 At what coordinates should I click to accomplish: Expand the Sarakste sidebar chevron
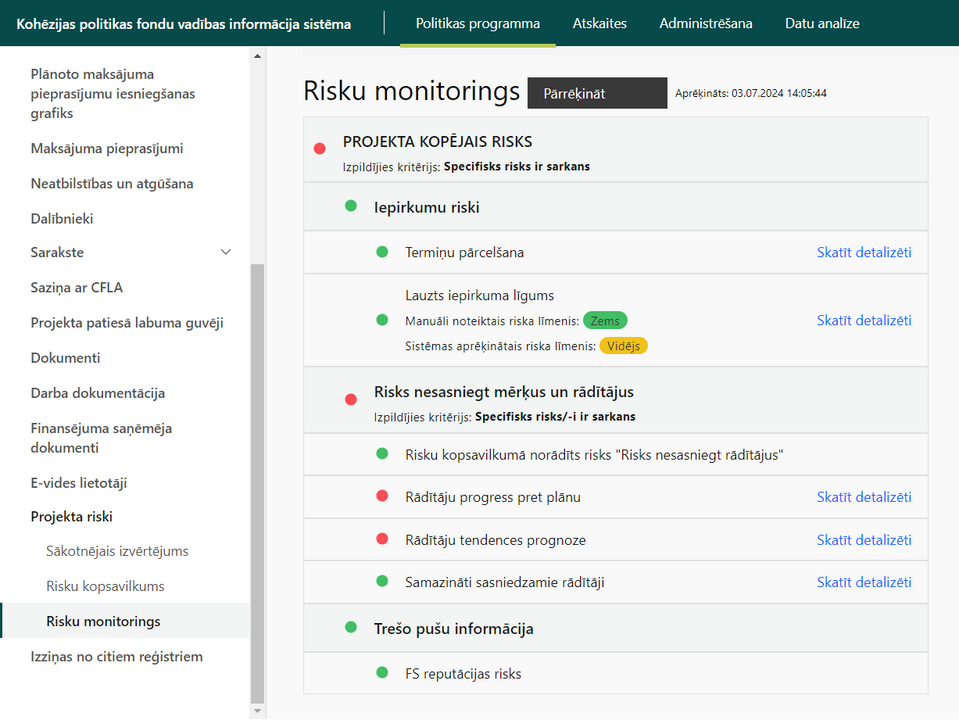(x=226, y=252)
